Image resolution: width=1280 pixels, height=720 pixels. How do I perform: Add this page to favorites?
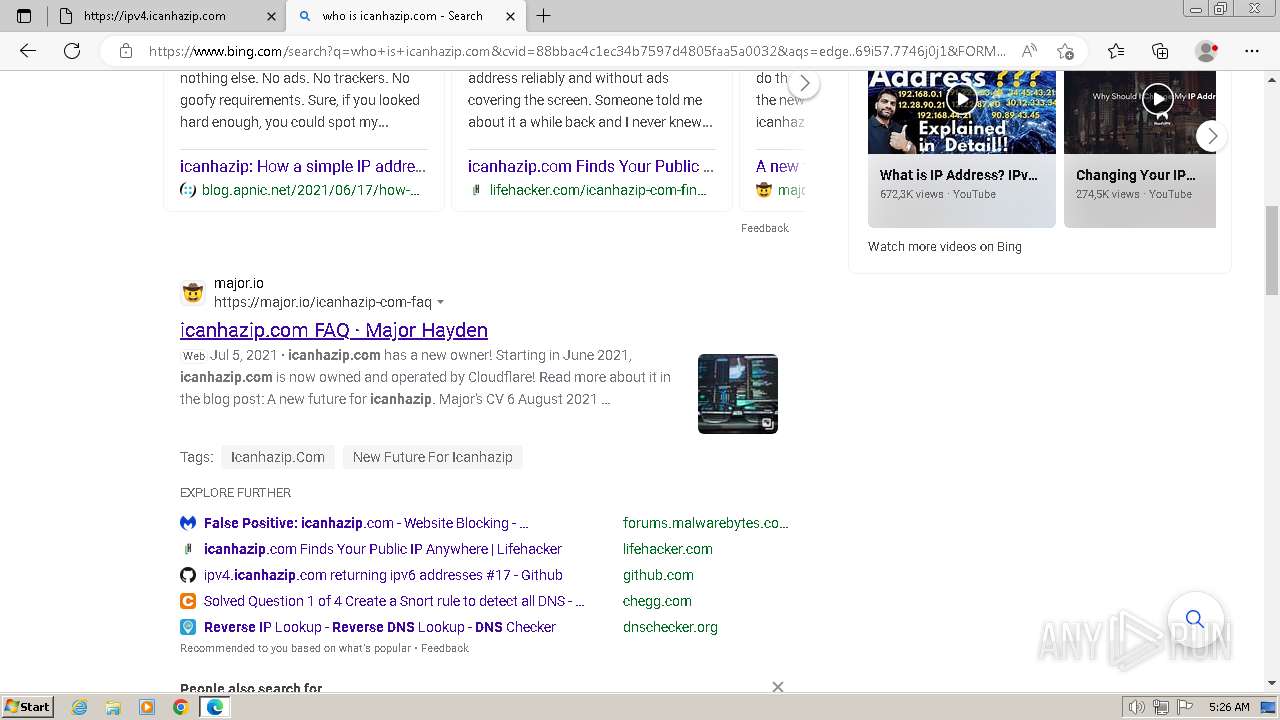1065,51
